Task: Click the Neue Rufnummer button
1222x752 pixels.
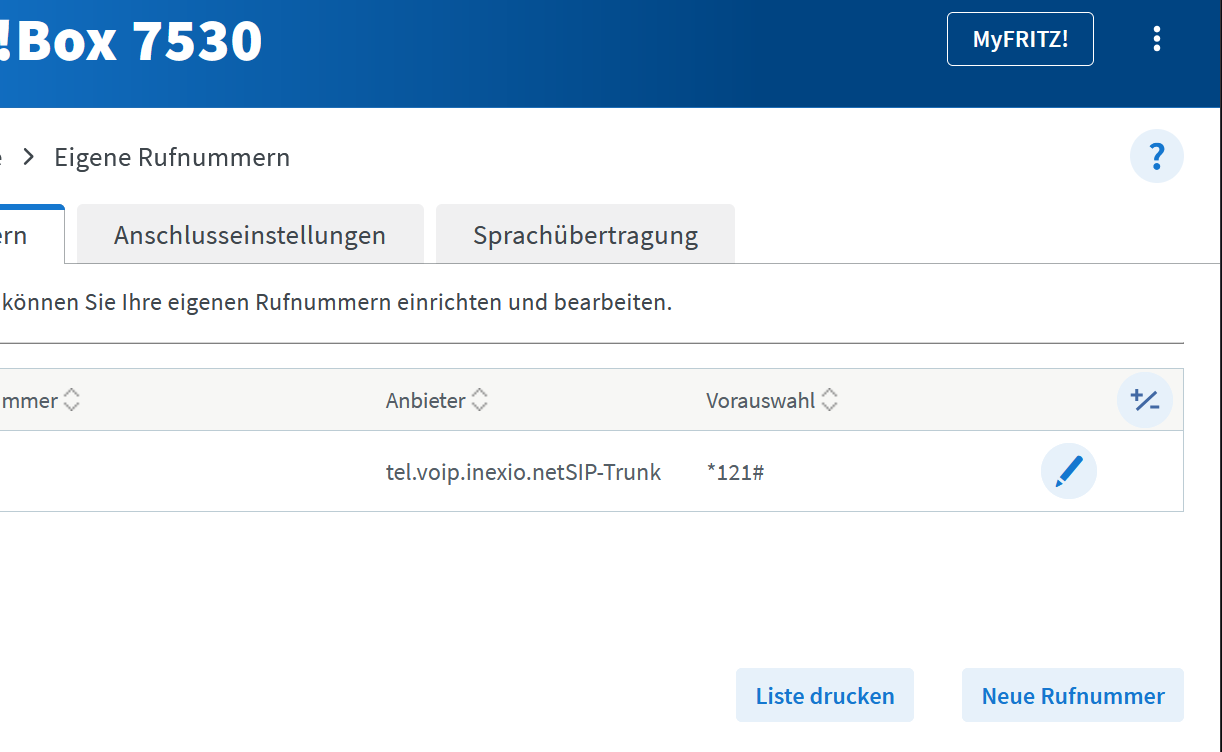Action: click(1073, 695)
